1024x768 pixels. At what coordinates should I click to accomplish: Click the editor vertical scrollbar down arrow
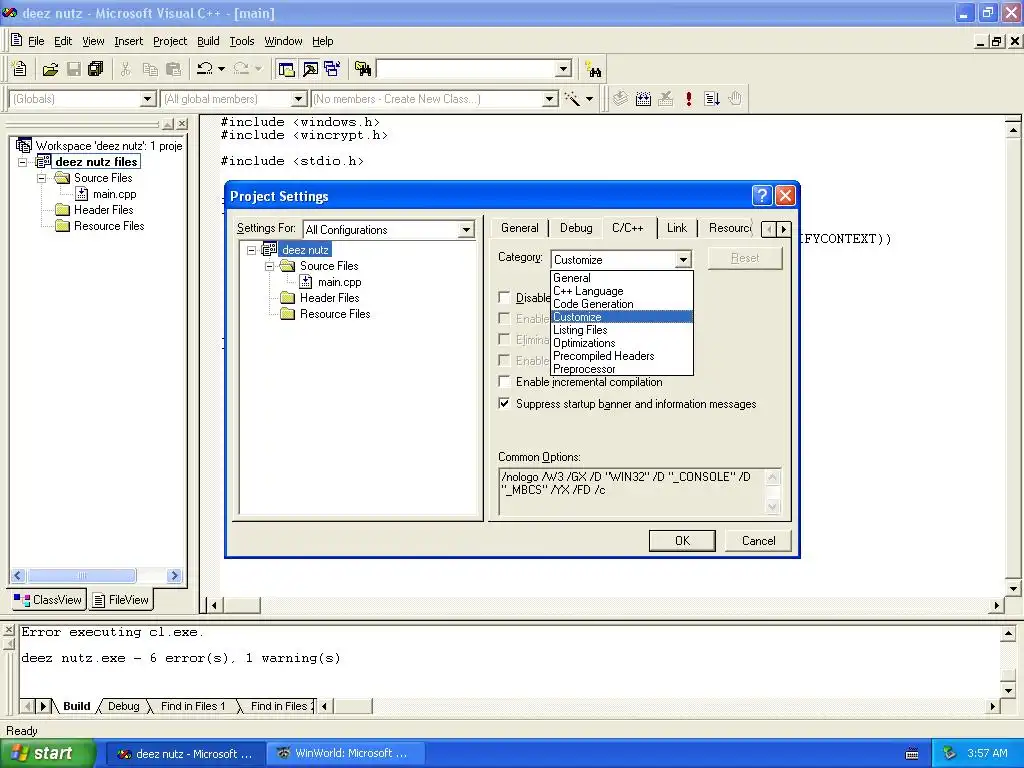[x=1012, y=588]
